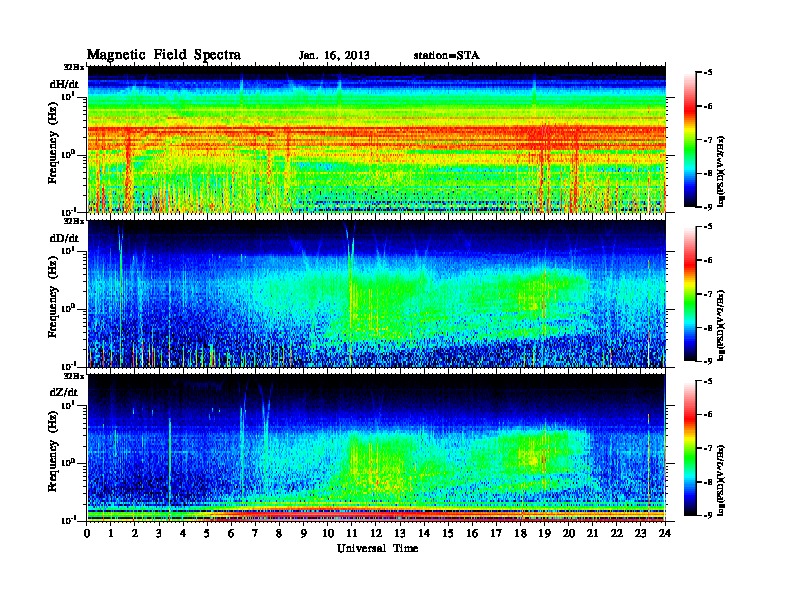This screenshot has height=612, width=792.
Task: Click the '23' tick on Universal Time axis
Action: (x=640, y=533)
